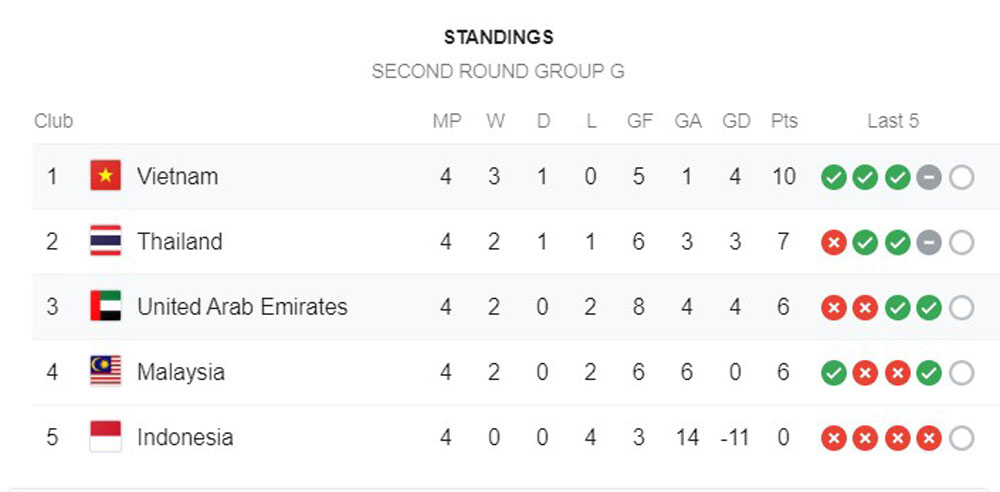Screen dimensions: 1000x492
Task: Click the Indonesia flag icon
Action: coord(106,437)
